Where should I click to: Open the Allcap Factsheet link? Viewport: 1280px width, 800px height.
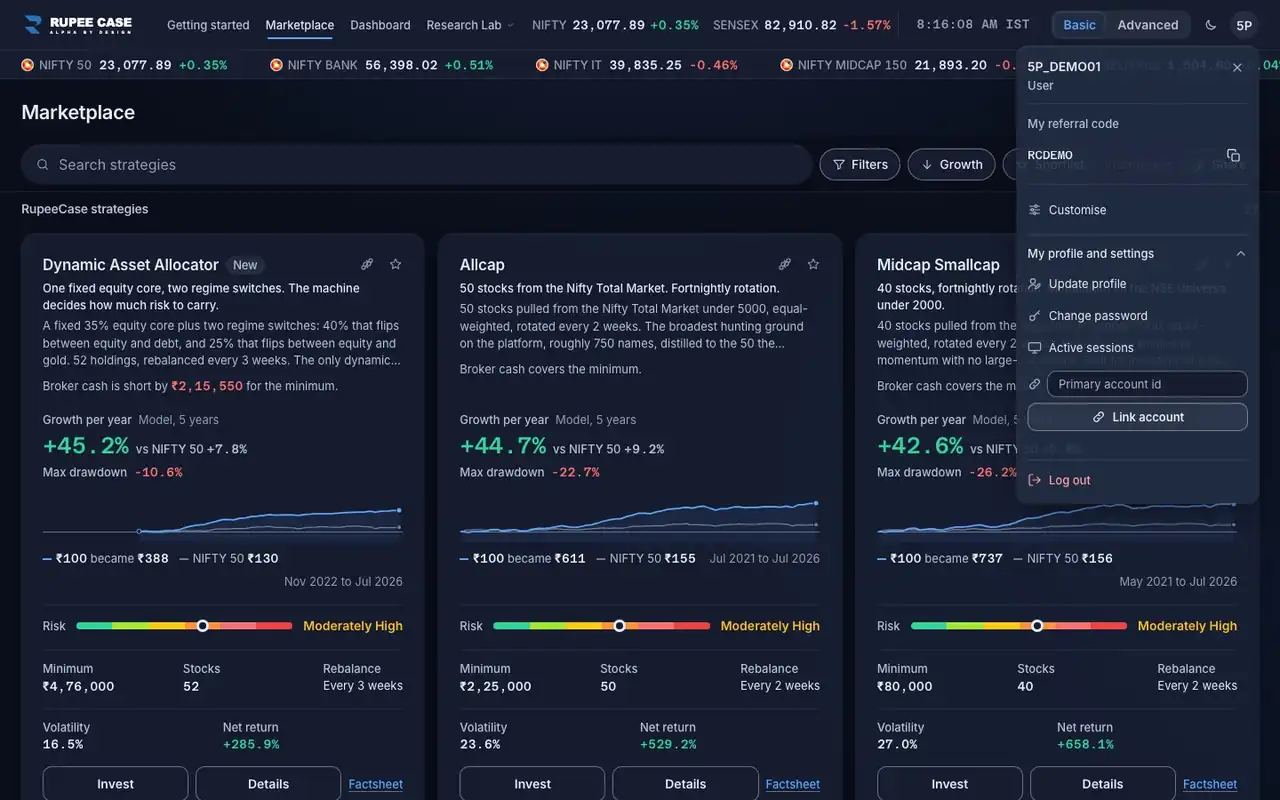click(x=793, y=784)
